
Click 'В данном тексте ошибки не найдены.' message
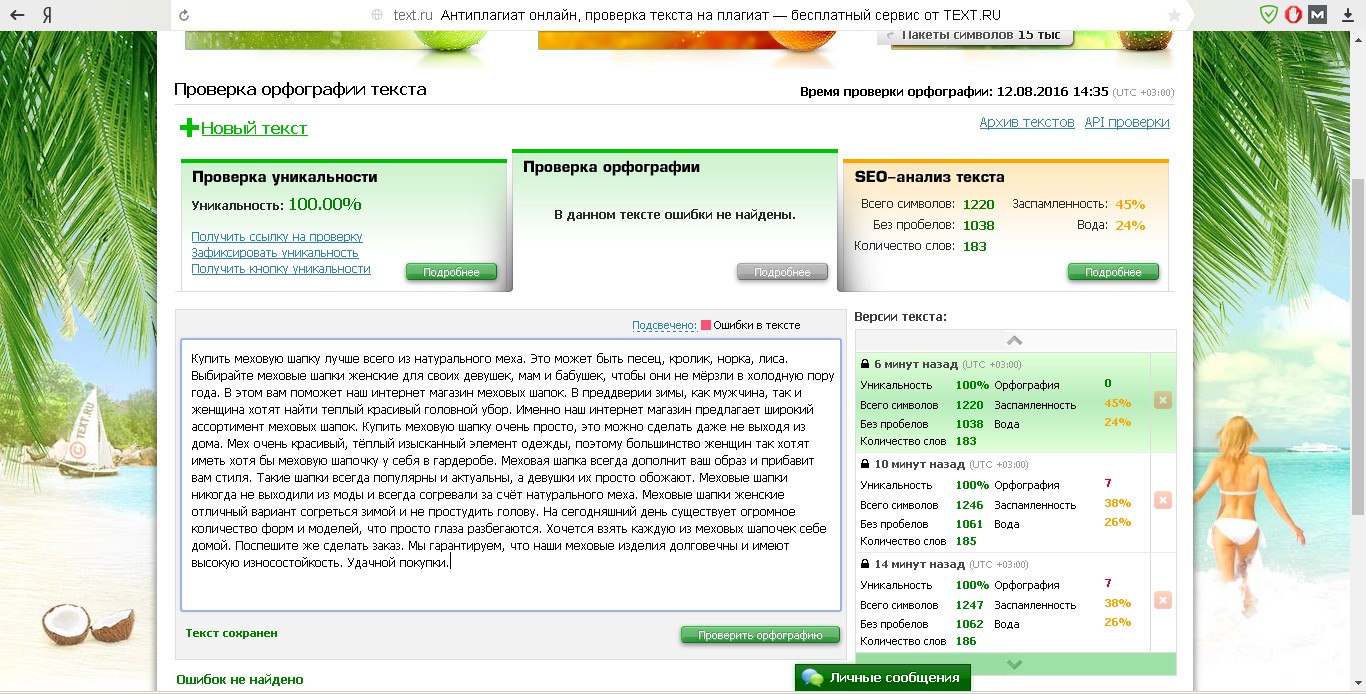[x=675, y=214]
